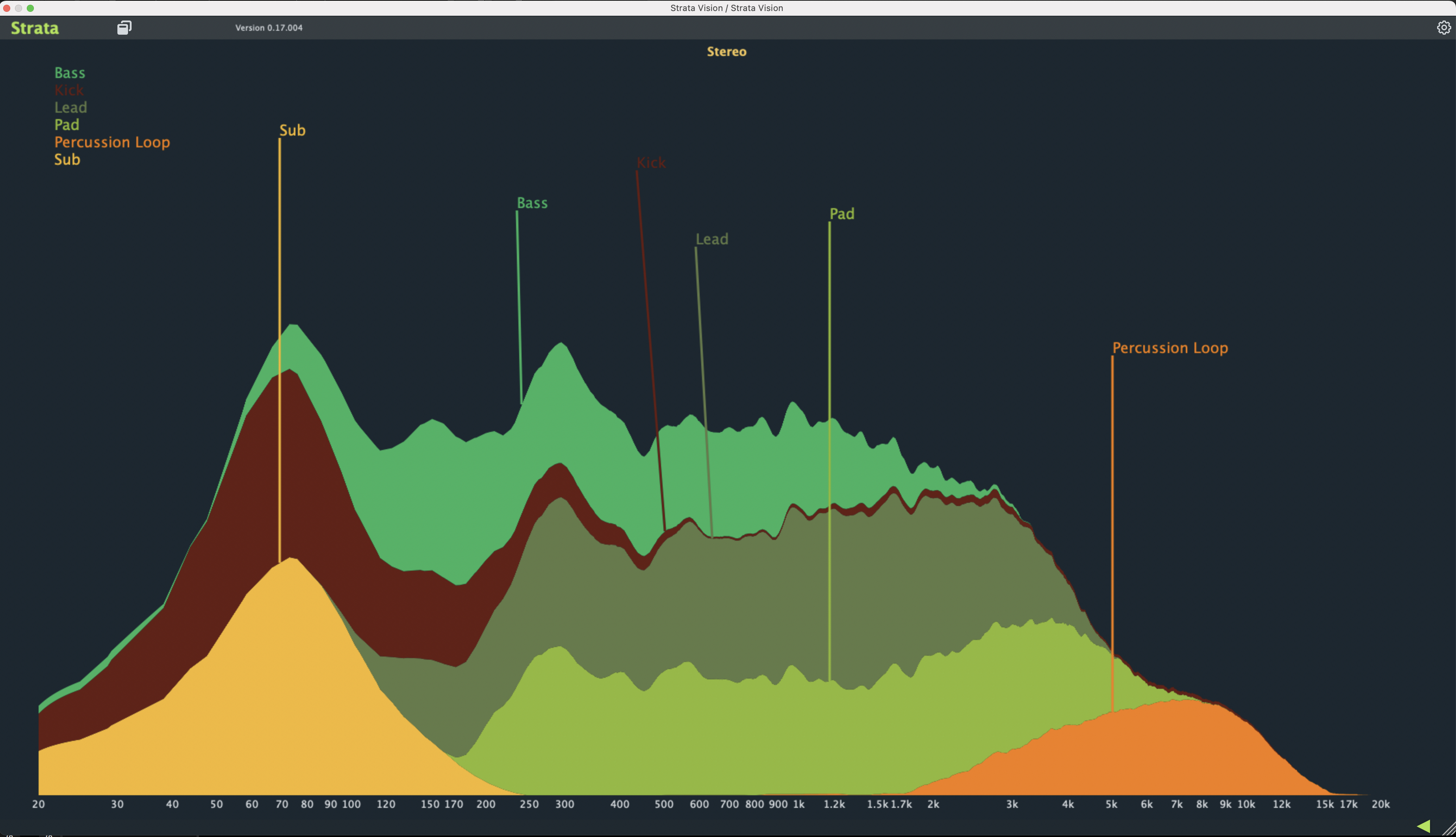The height and width of the screenshot is (837, 1456).
Task: Click the Percussion Loop marker label on graph
Action: point(1170,348)
